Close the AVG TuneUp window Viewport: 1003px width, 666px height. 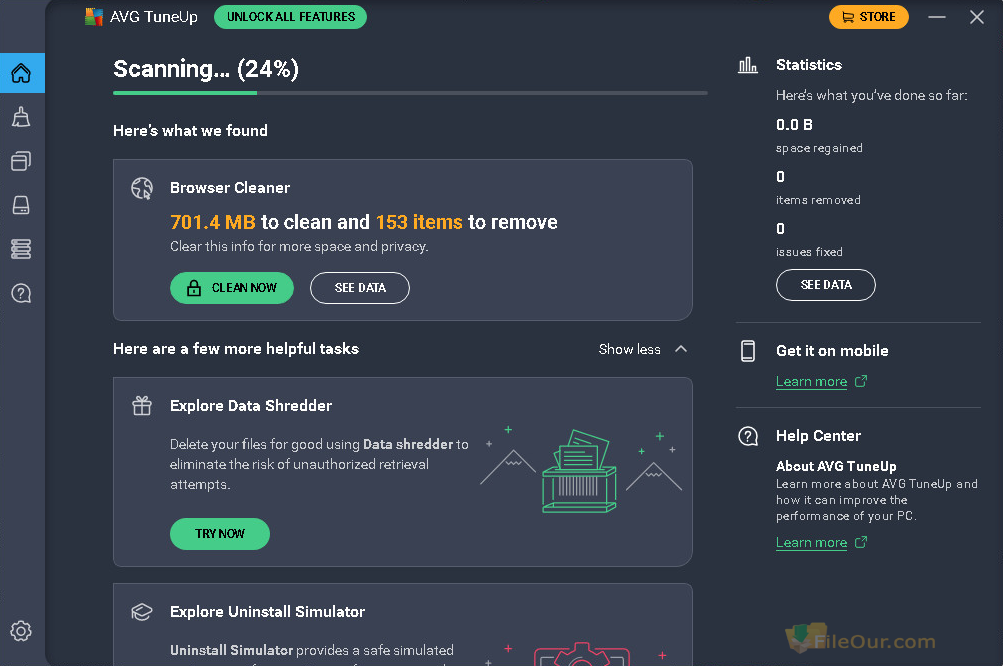[x=976, y=17]
